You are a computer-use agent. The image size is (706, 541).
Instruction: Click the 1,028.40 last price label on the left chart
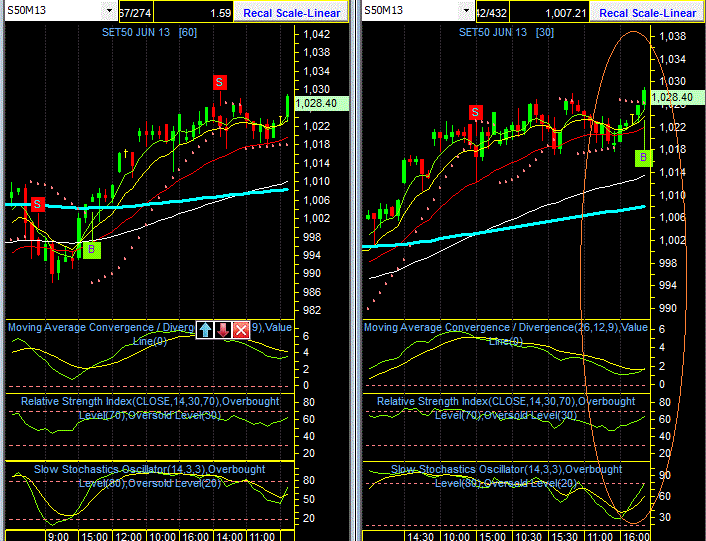pyautogui.click(x=321, y=104)
